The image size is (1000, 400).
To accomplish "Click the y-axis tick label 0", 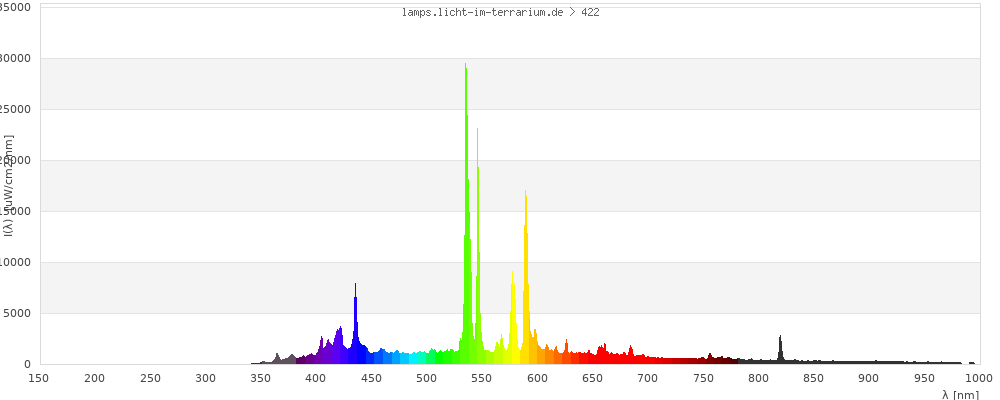I will click(x=27, y=365).
